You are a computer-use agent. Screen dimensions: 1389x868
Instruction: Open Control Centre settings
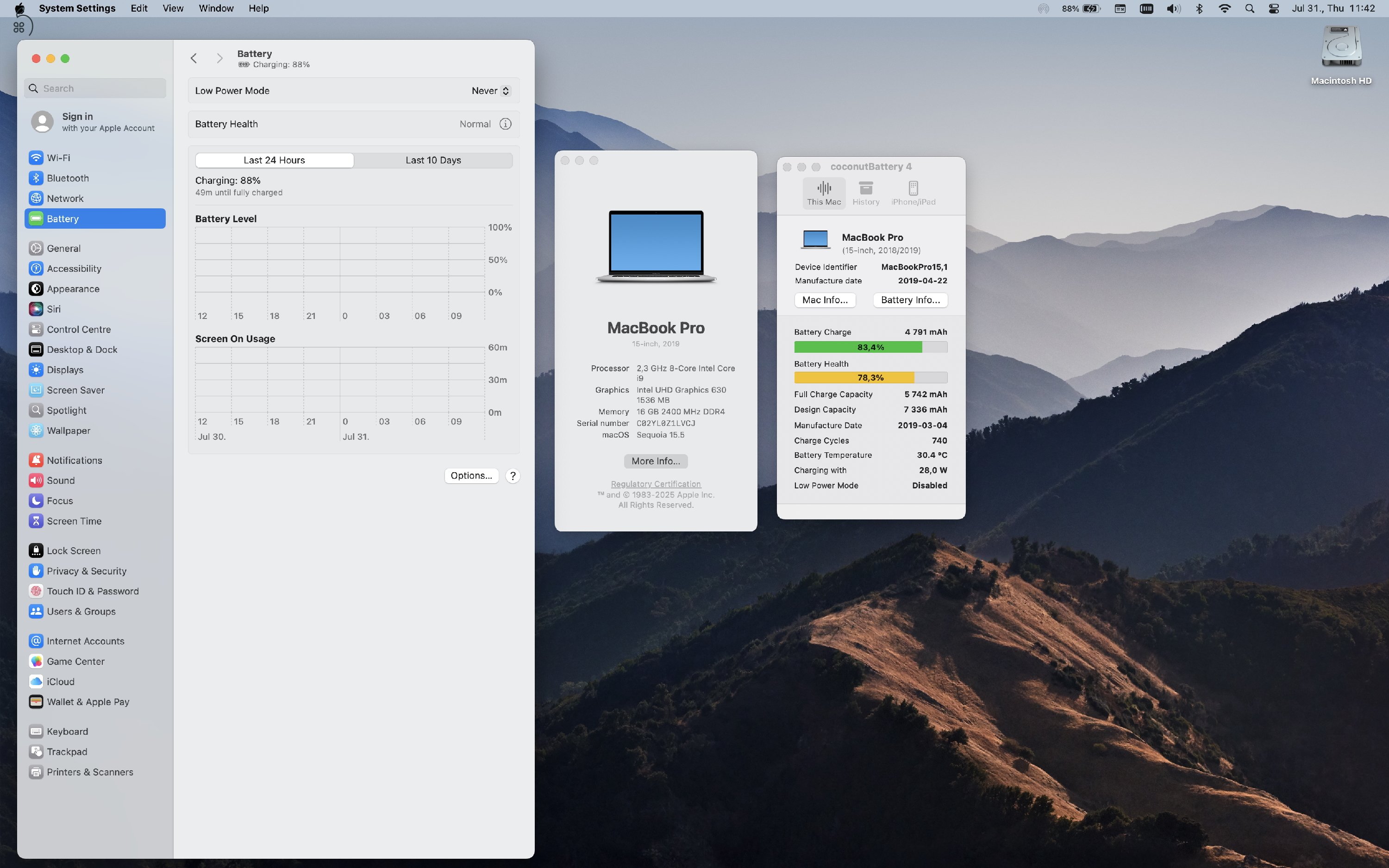click(x=95, y=330)
